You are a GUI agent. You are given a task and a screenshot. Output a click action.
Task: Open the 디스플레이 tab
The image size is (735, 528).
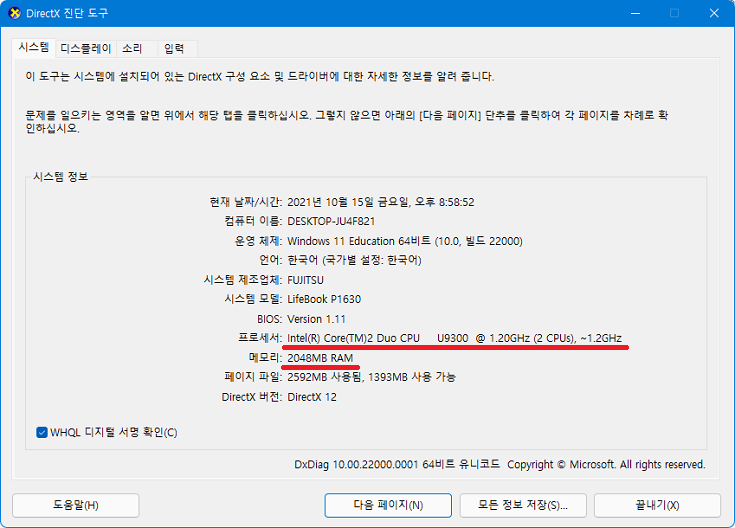pyautogui.click(x=86, y=48)
